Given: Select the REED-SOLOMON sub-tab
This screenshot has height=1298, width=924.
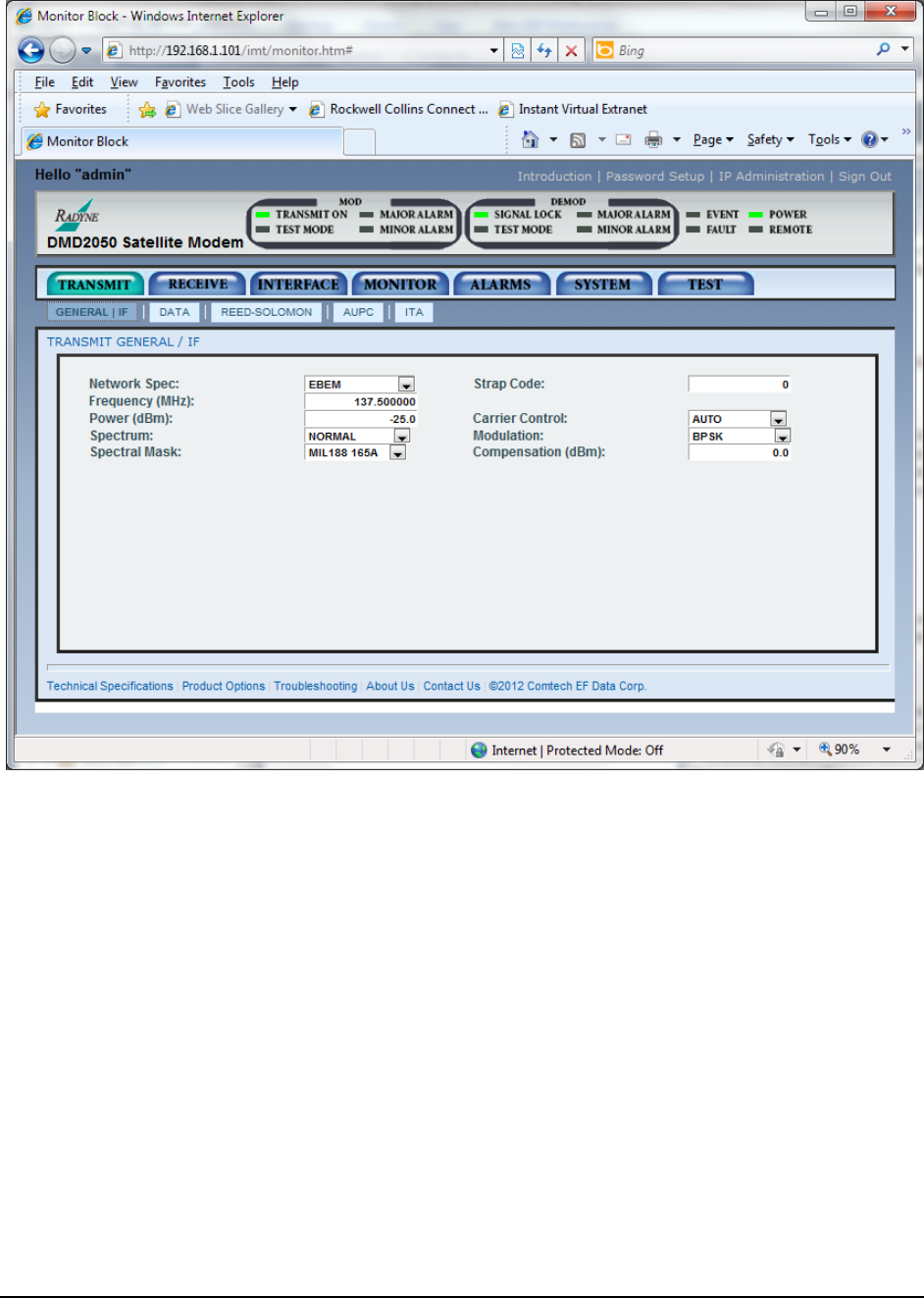Looking at the screenshot, I should [x=266, y=312].
